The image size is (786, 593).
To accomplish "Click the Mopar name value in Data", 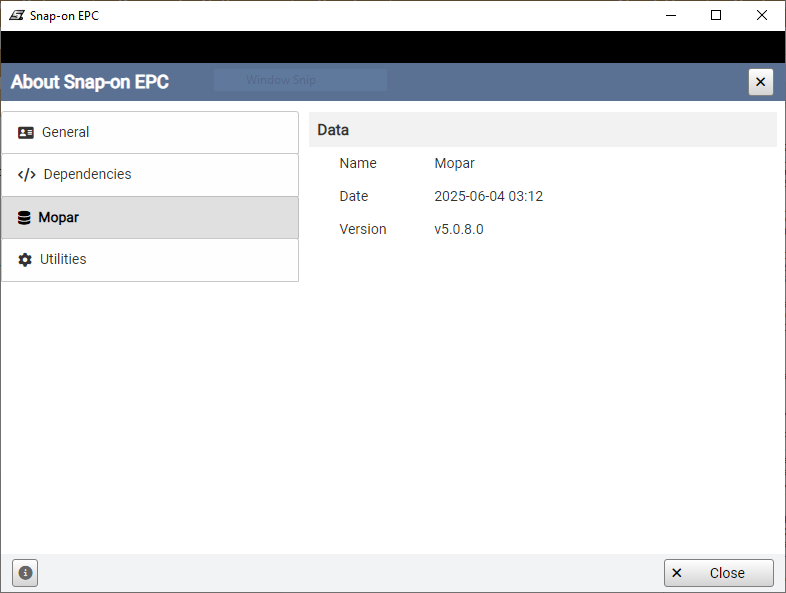I will pyautogui.click(x=454, y=163).
